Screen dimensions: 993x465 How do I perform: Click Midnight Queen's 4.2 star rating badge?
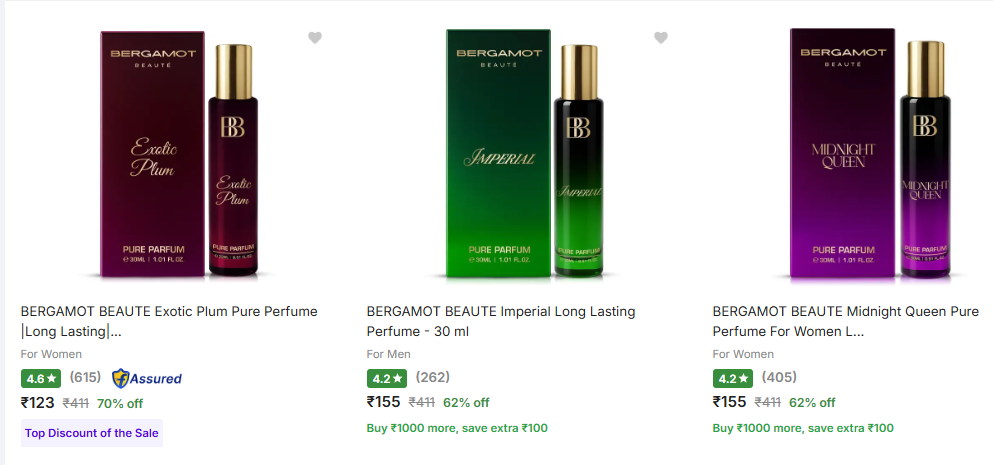click(x=733, y=378)
